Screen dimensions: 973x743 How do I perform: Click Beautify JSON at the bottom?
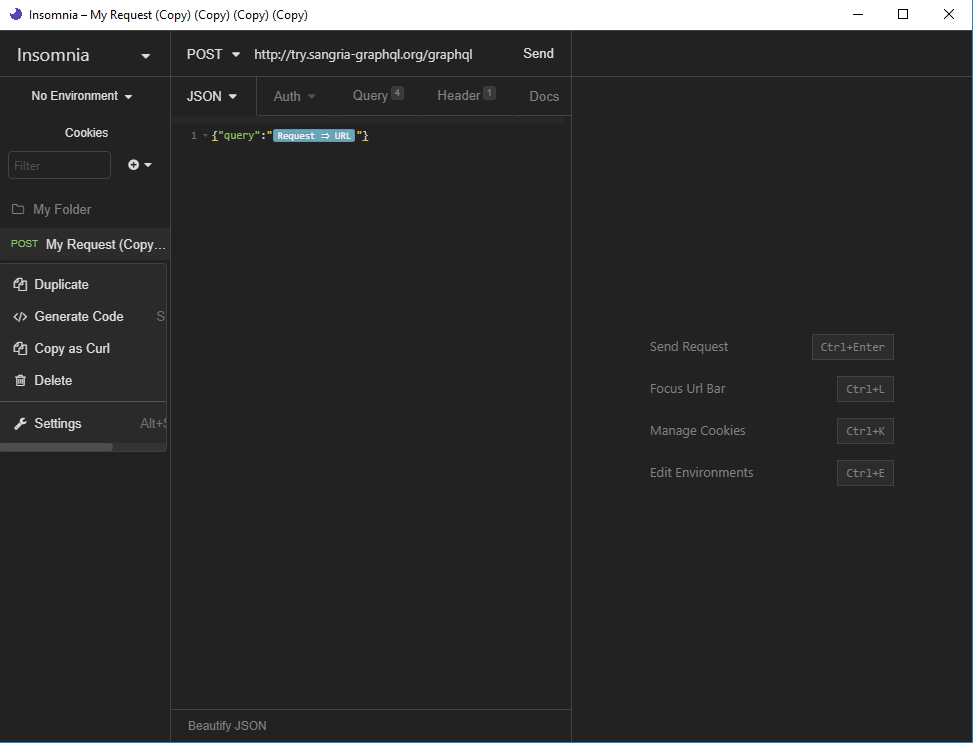coord(227,726)
